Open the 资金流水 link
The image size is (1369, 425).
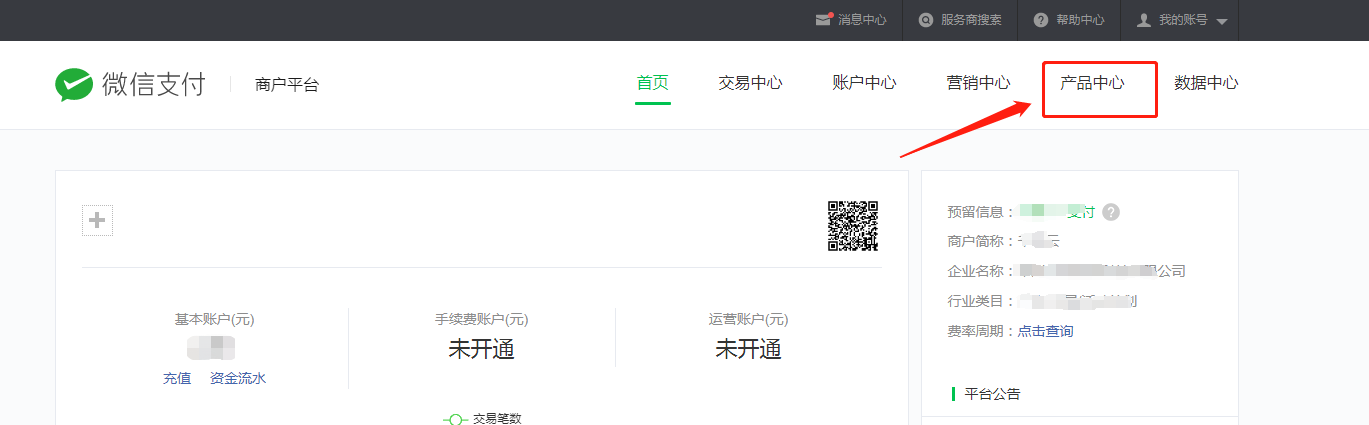[x=238, y=378]
